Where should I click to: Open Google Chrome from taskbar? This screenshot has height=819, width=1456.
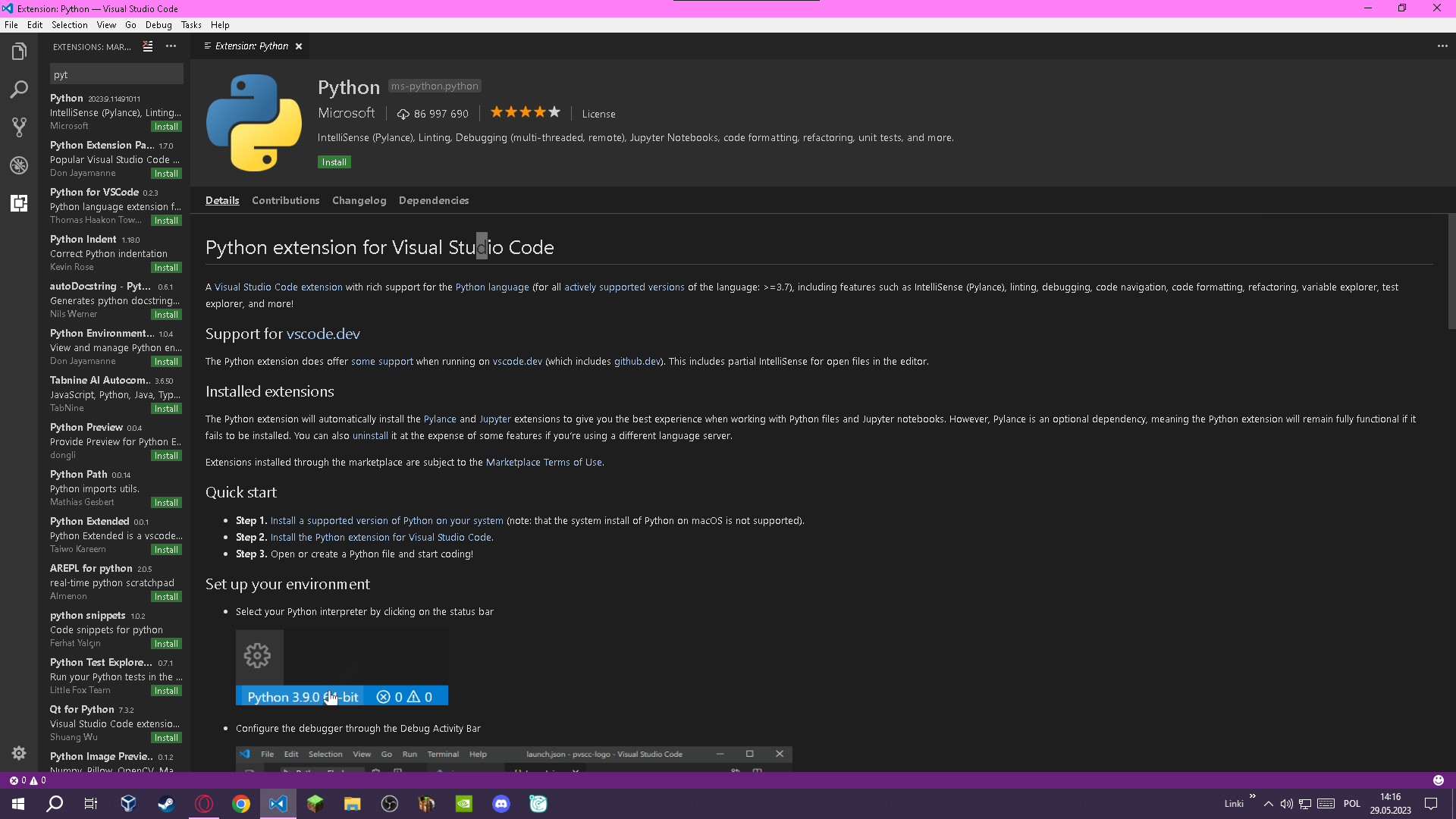click(x=241, y=804)
